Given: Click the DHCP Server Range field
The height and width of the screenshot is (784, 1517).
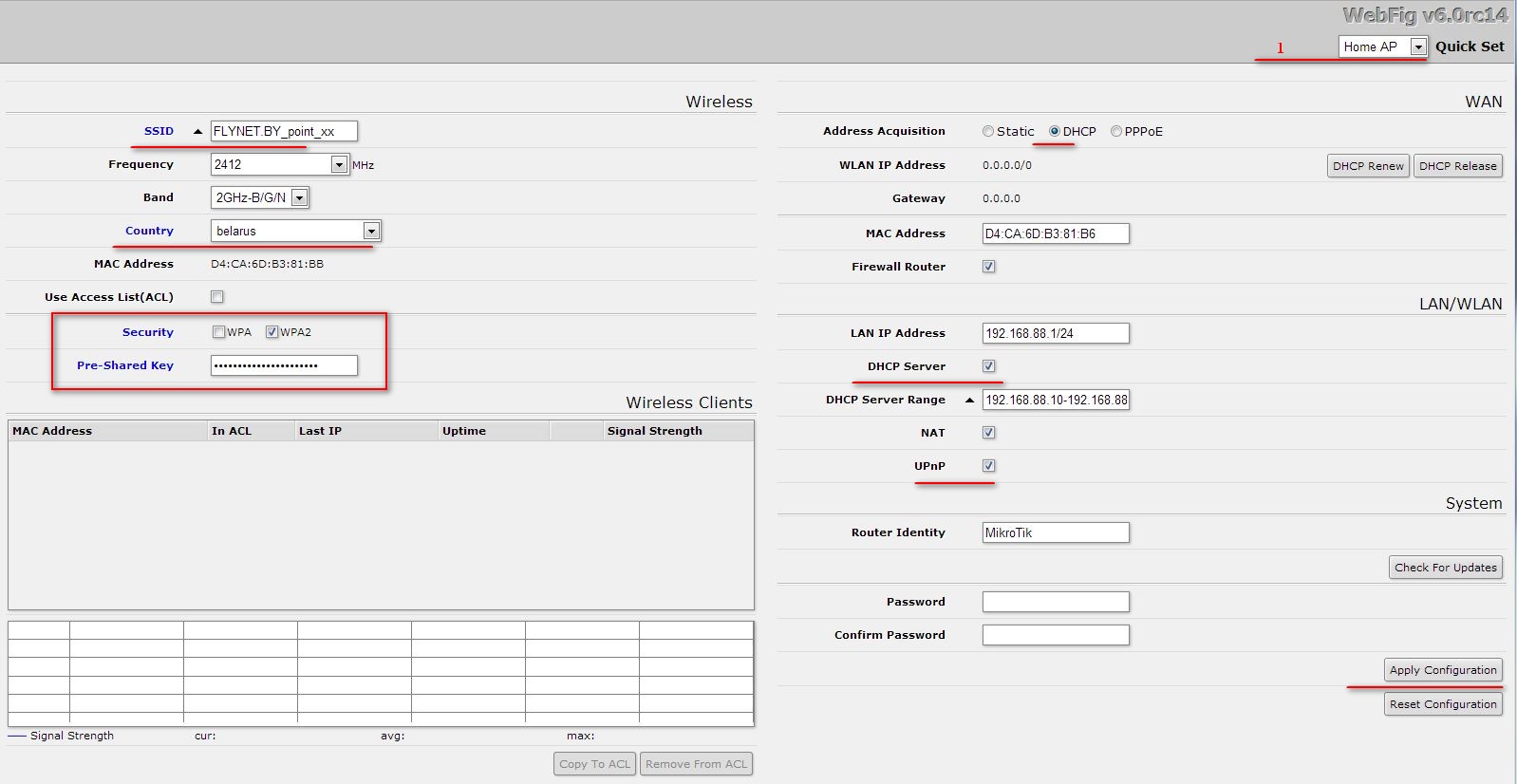Looking at the screenshot, I should pyautogui.click(x=1056, y=400).
